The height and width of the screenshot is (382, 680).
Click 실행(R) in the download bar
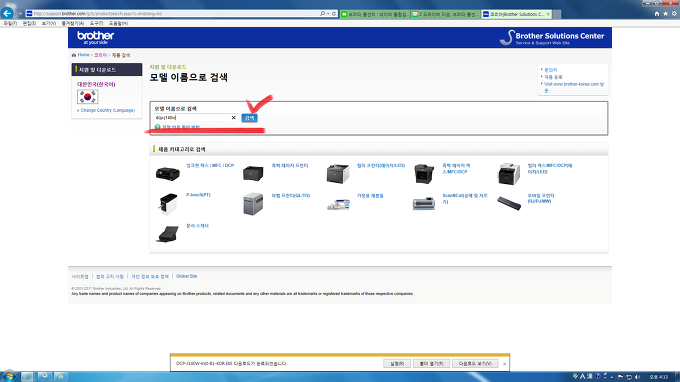(396, 364)
